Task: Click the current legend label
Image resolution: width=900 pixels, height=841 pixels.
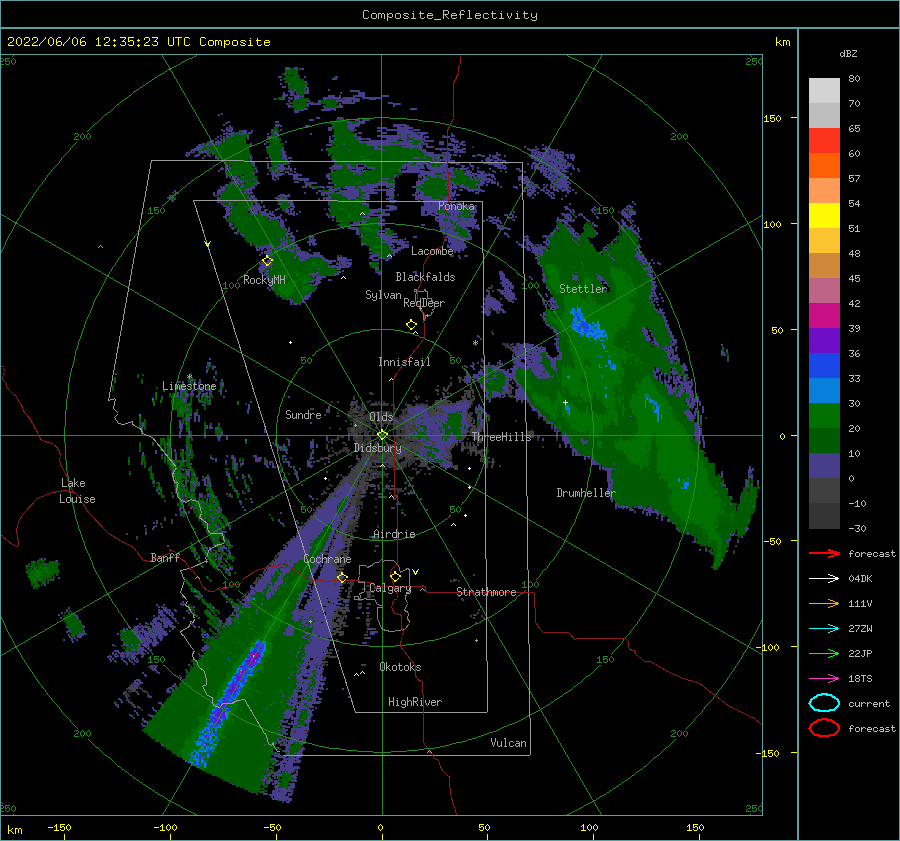Action: pos(869,704)
